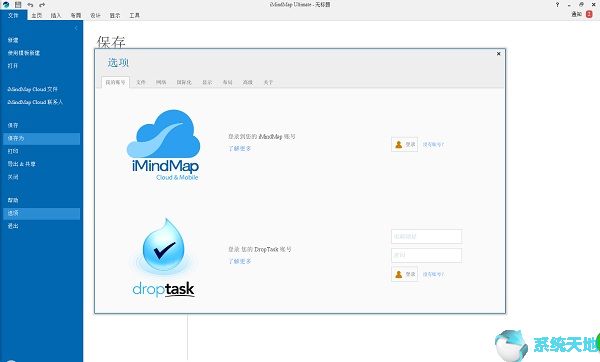Click the 通知 notifications label
The image size is (600, 362).
point(577,14)
